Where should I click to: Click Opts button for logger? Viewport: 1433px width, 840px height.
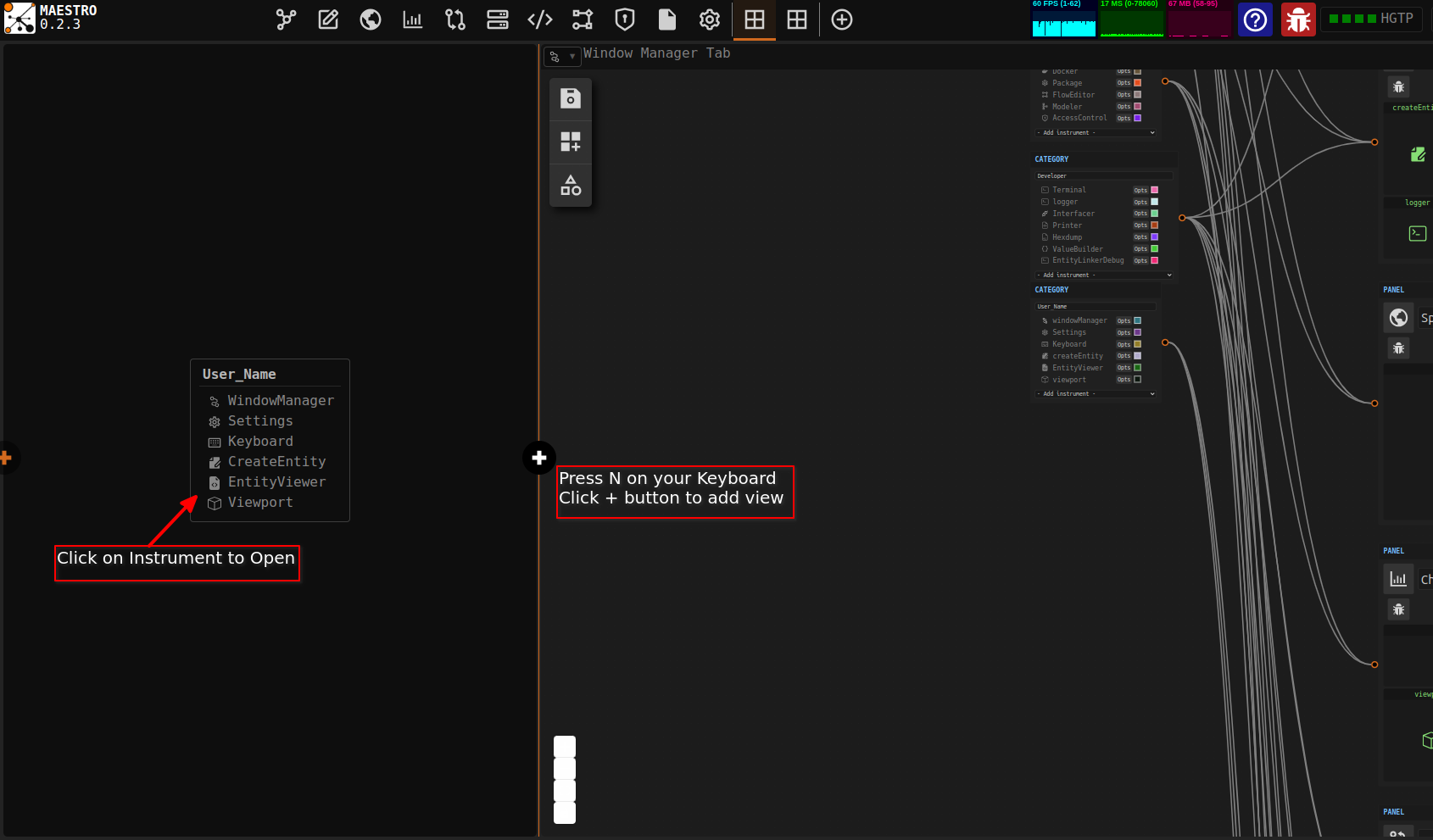click(x=1140, y=202)
